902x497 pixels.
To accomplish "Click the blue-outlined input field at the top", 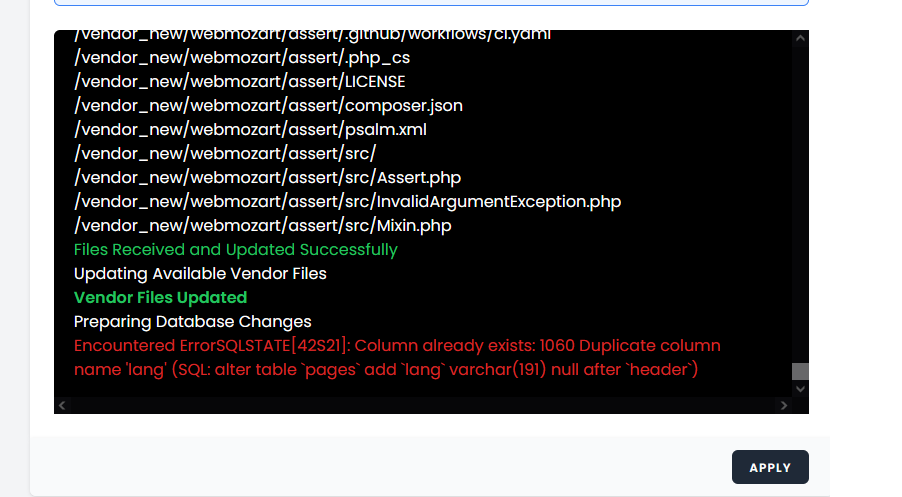I will pyautogui.click(x=431, y=2).
